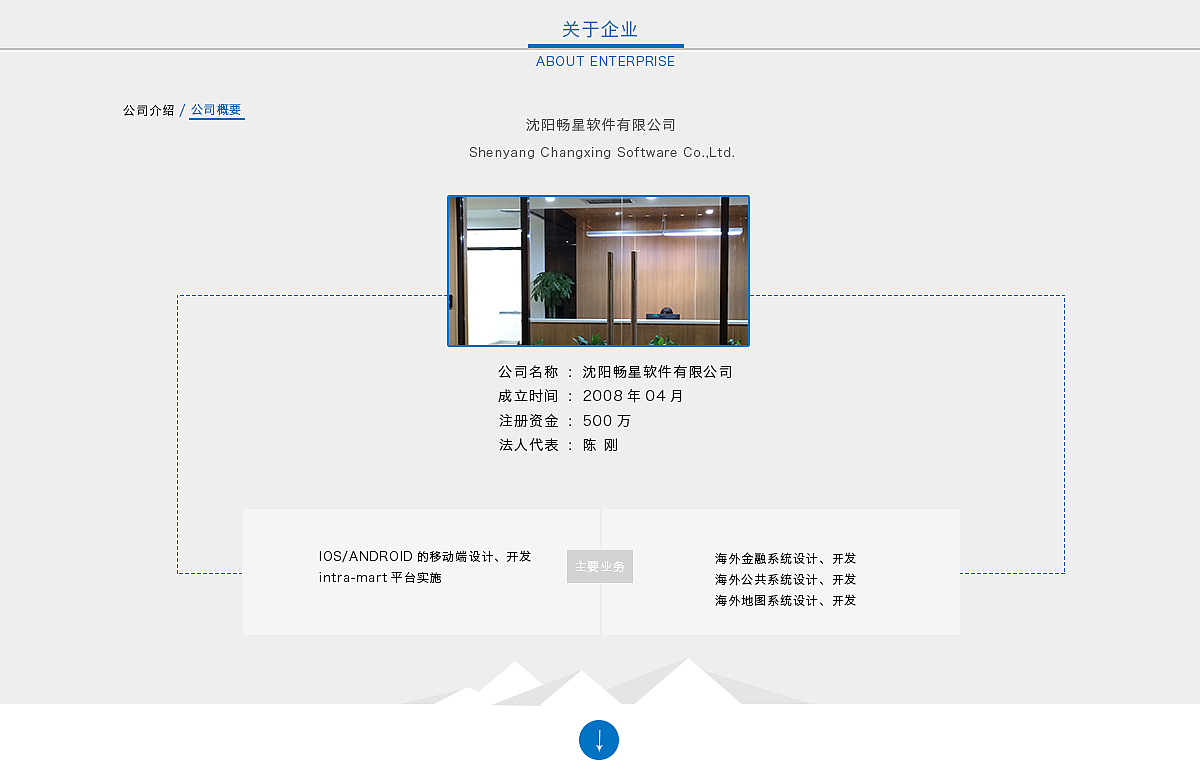Viewport: 1200px width, 768px height.
Task: Open the 关于企业 section tab
Action: 604,28
